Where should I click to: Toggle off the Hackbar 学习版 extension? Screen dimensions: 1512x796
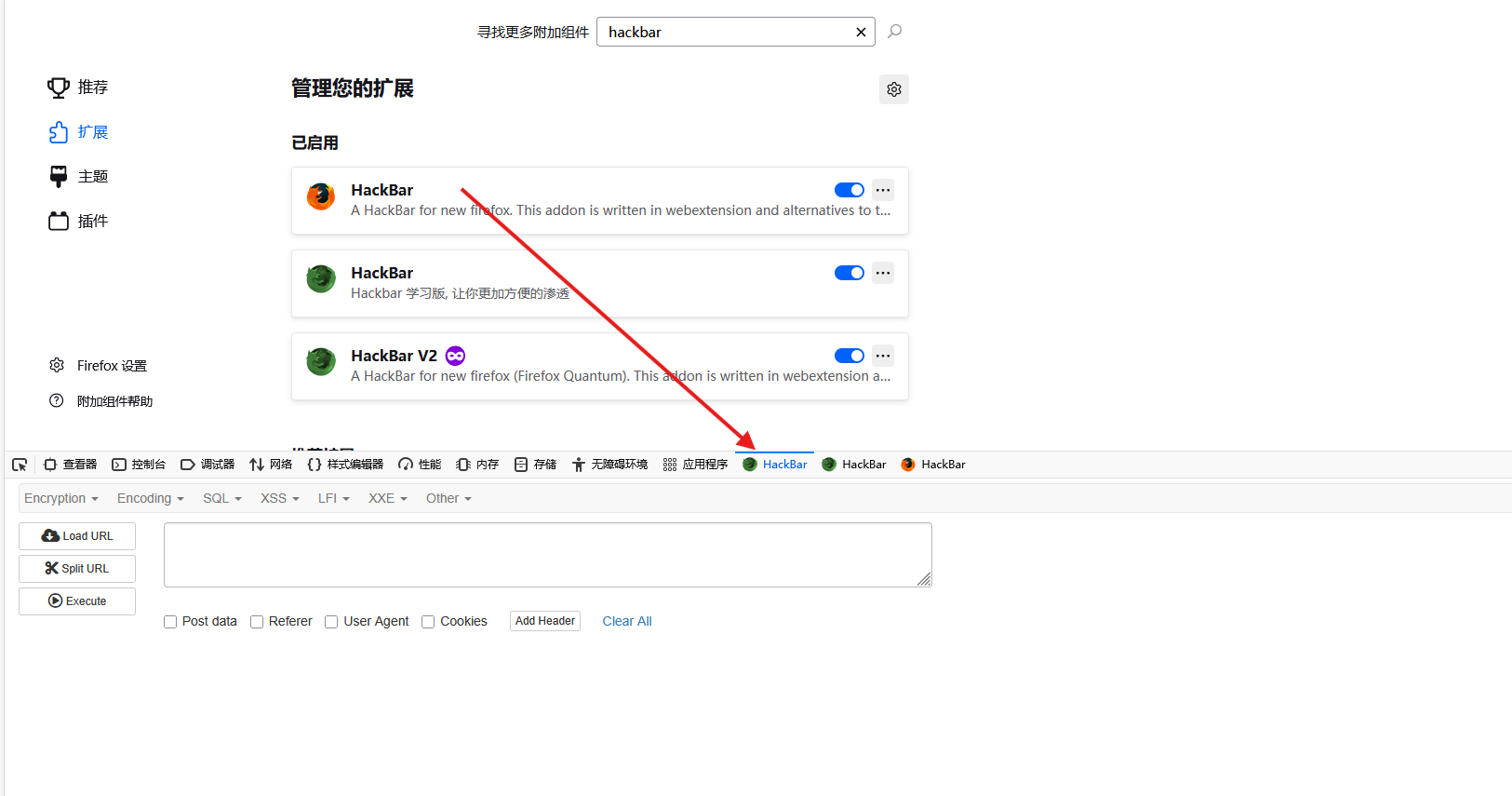[850, 273]
